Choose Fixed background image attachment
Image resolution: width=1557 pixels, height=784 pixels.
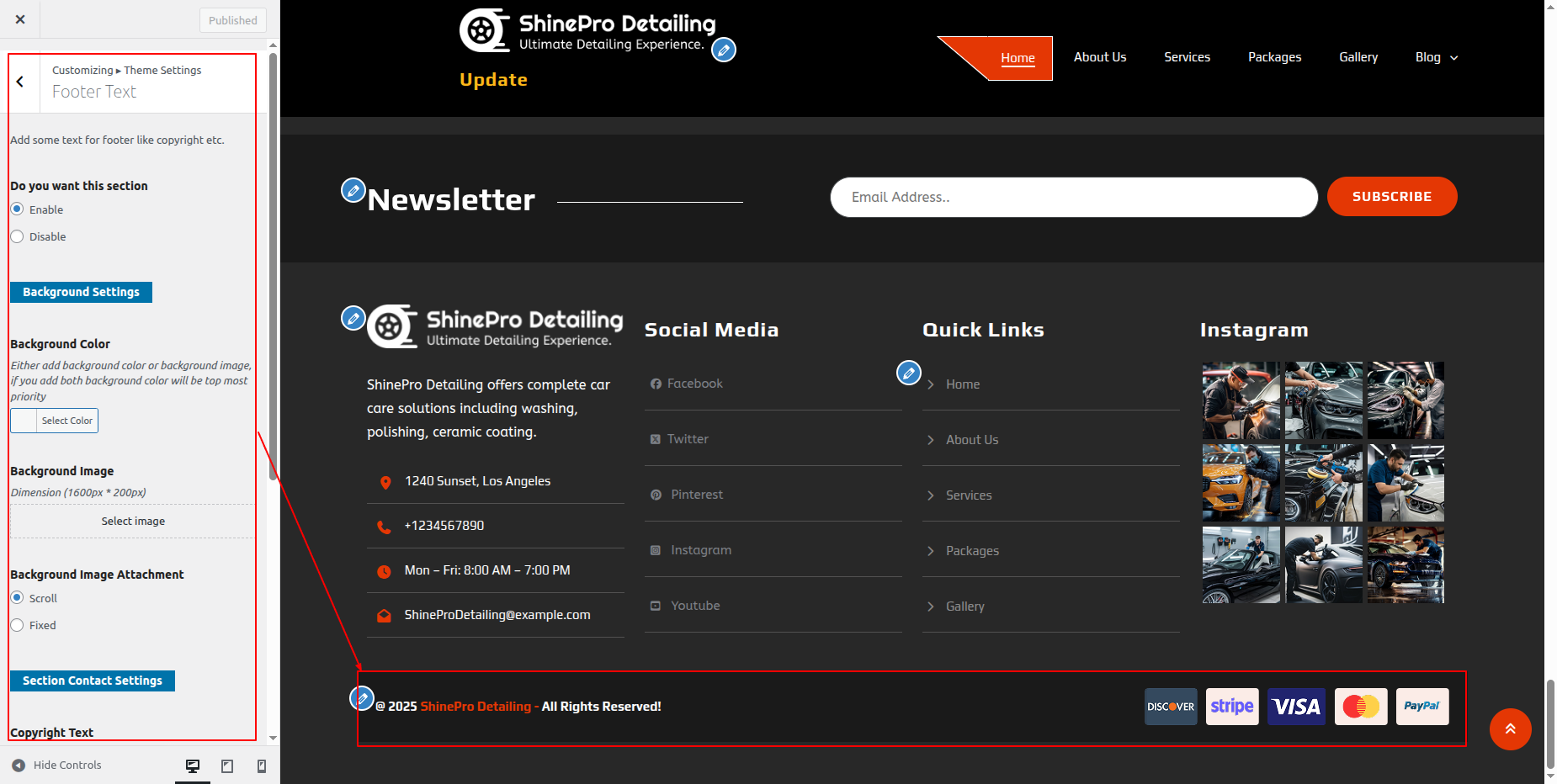coord(18,625)
